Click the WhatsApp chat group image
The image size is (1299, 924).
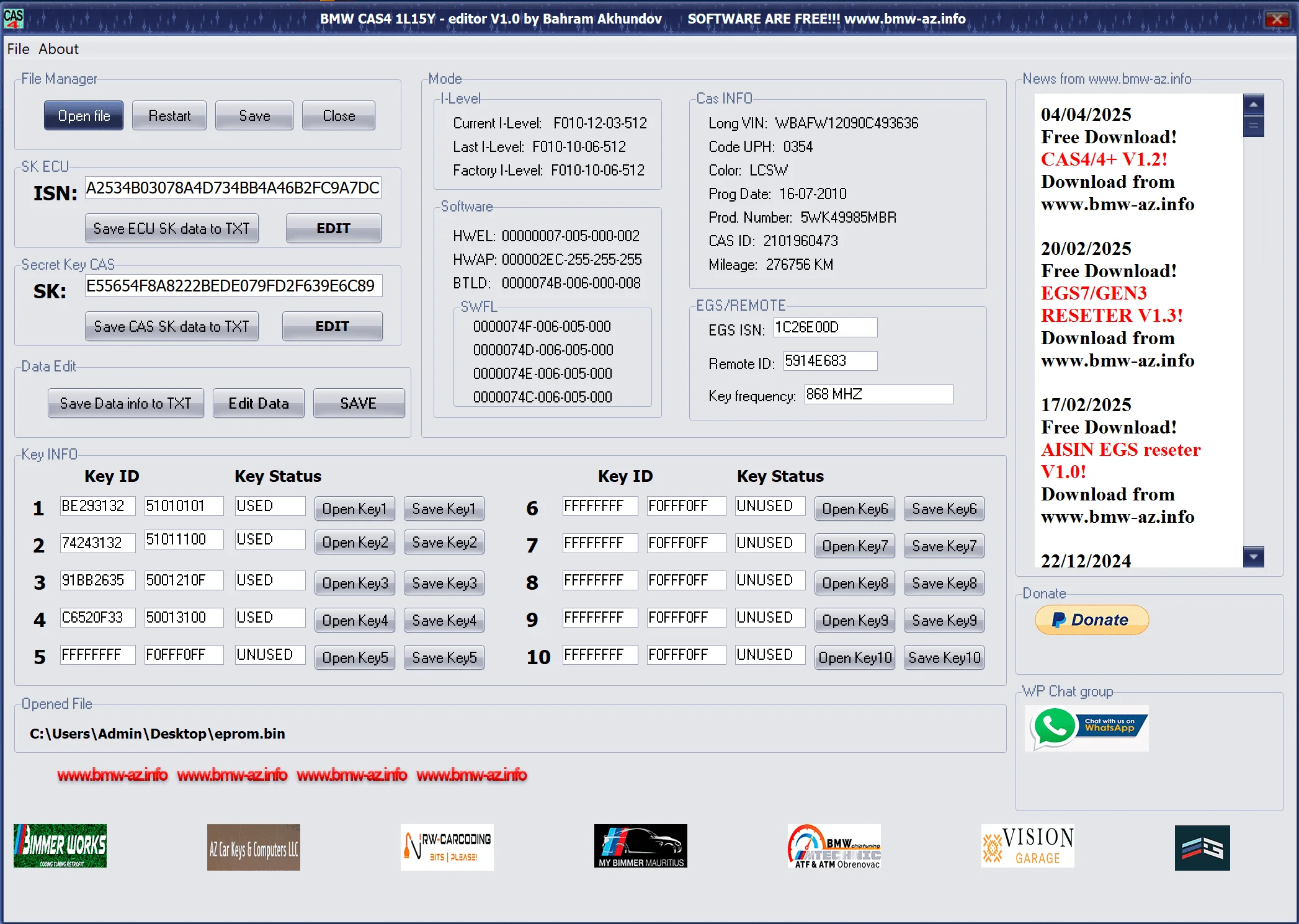tap(1087, 728)
